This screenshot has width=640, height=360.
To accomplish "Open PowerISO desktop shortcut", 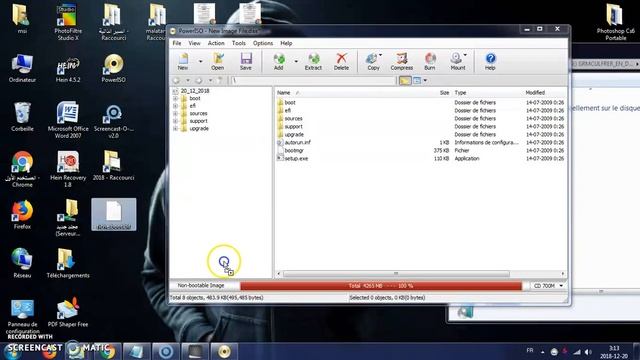I will click(113, 69).
